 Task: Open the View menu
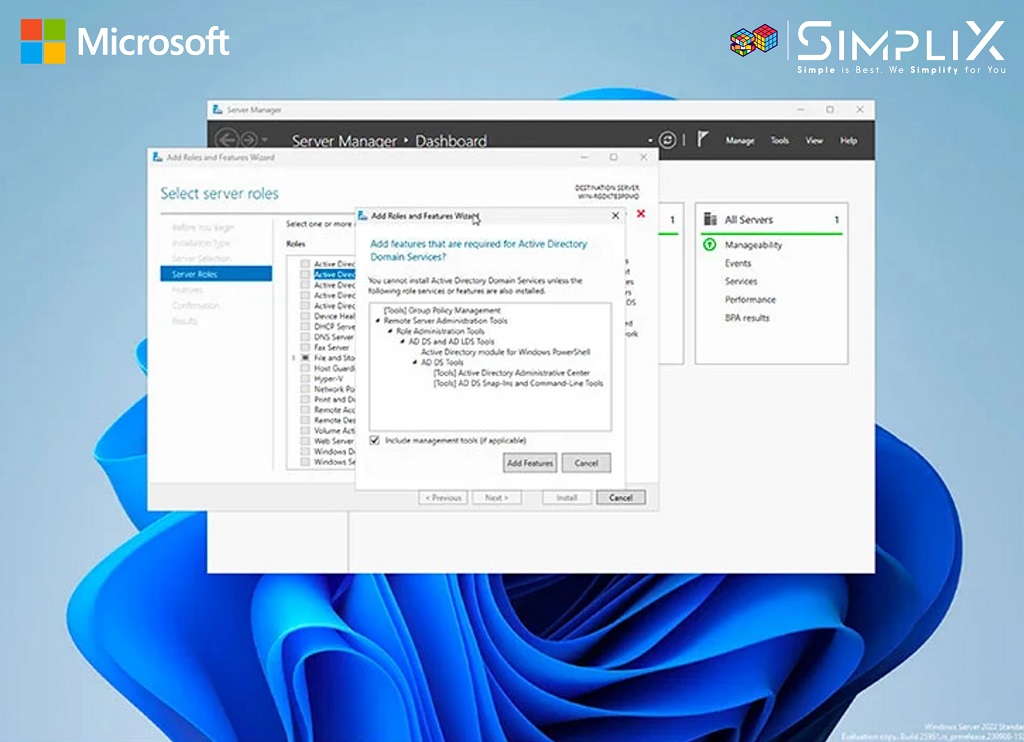click(x=814, y=140)
